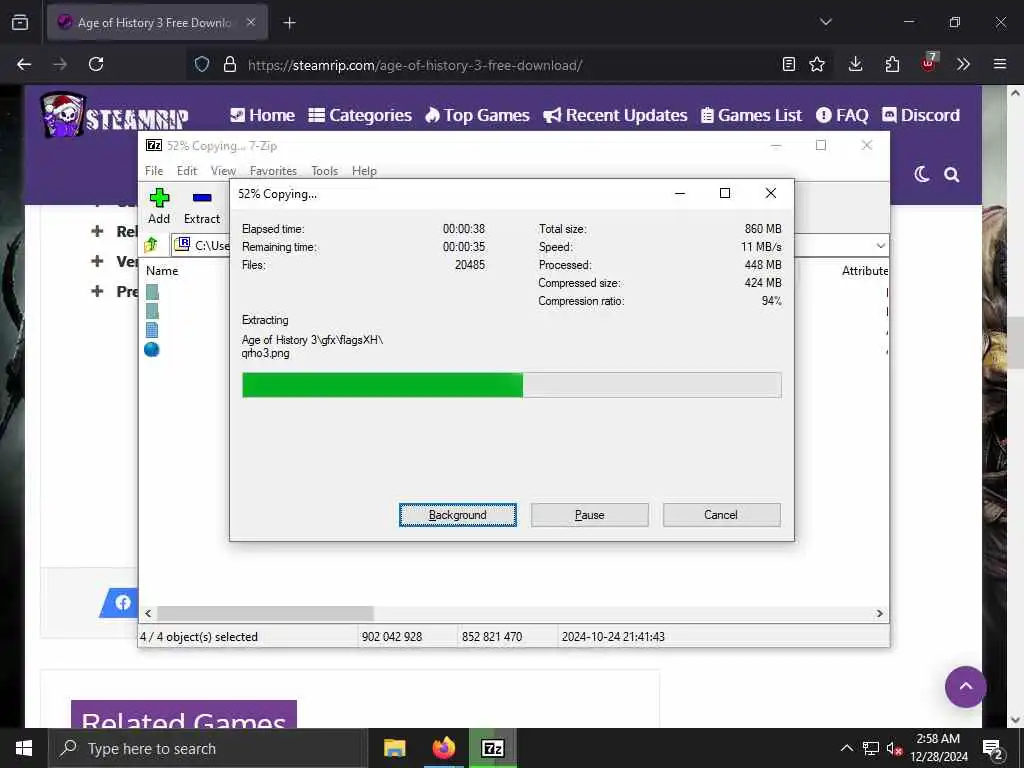Viewport: 1024px width, 768px height.
Task: Click the webpage scrollbar down arrow
Action: point(1015,720)
